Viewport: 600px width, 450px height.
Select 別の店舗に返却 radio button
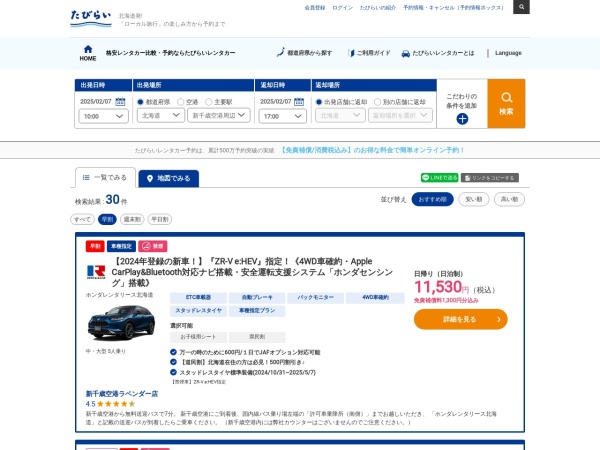(x=377, y=102)
